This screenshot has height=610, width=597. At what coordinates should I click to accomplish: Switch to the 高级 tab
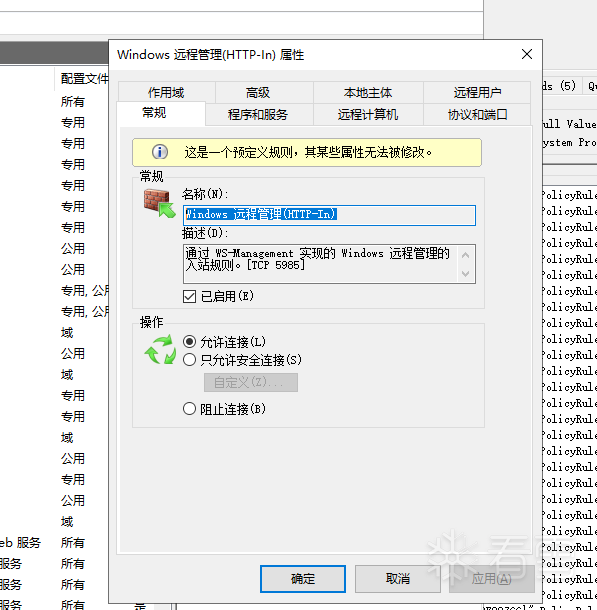point(257,93)
